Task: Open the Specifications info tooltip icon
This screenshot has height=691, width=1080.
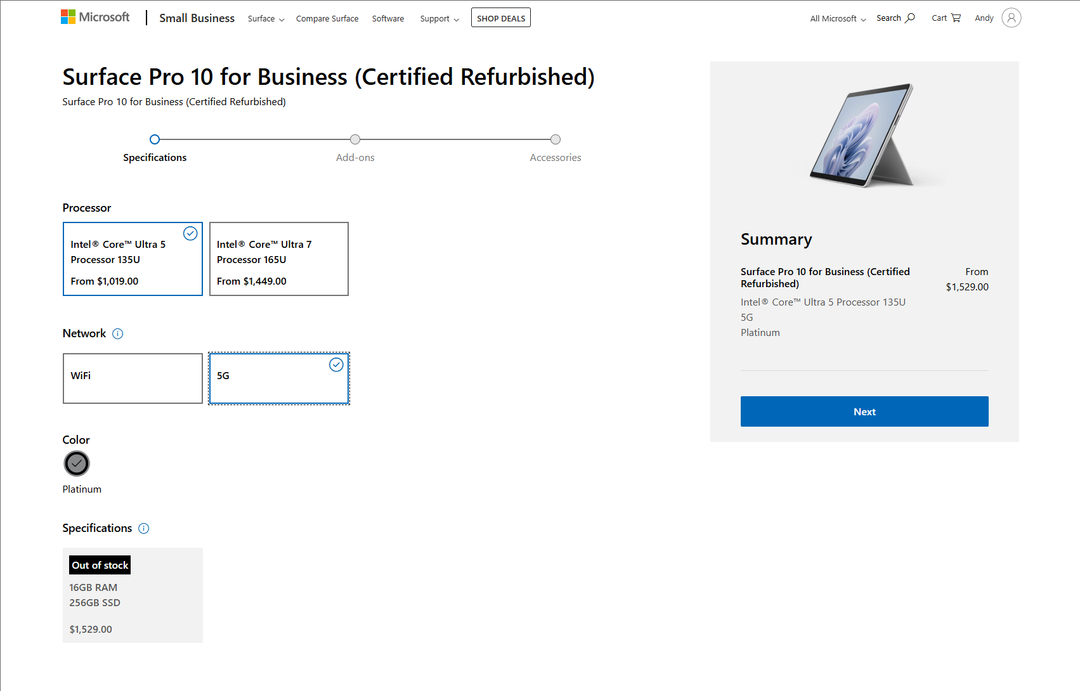Action: (x=143, y=528)
